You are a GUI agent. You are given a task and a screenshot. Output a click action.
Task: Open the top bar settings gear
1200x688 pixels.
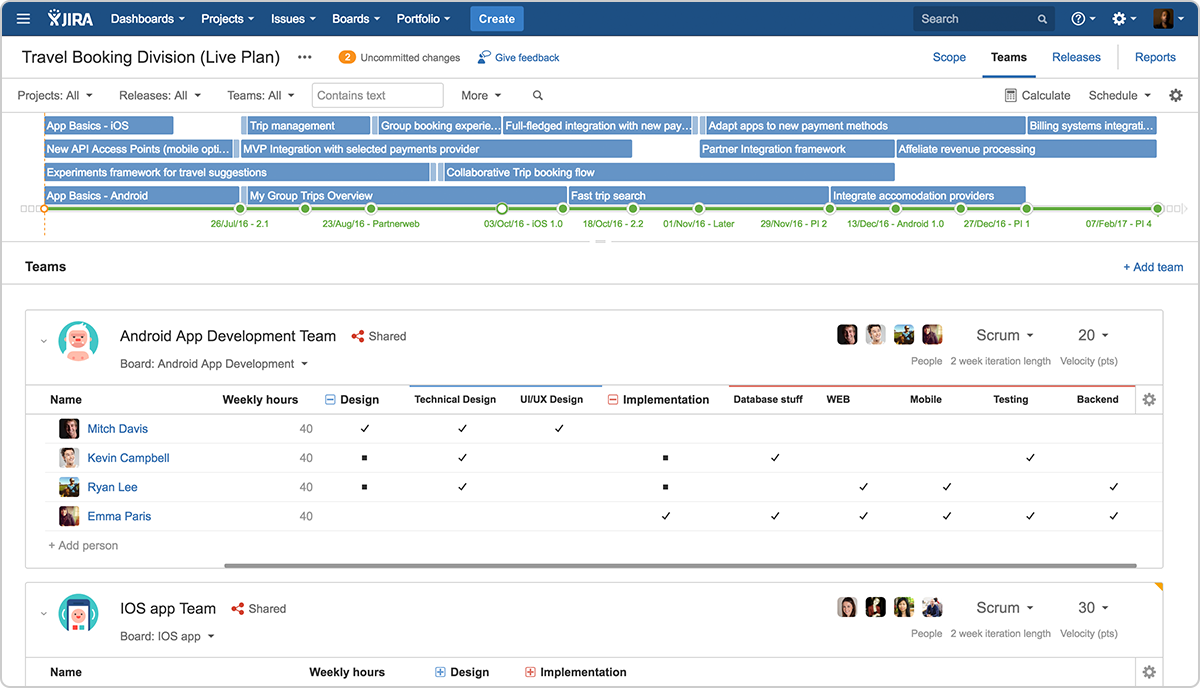1119,19
